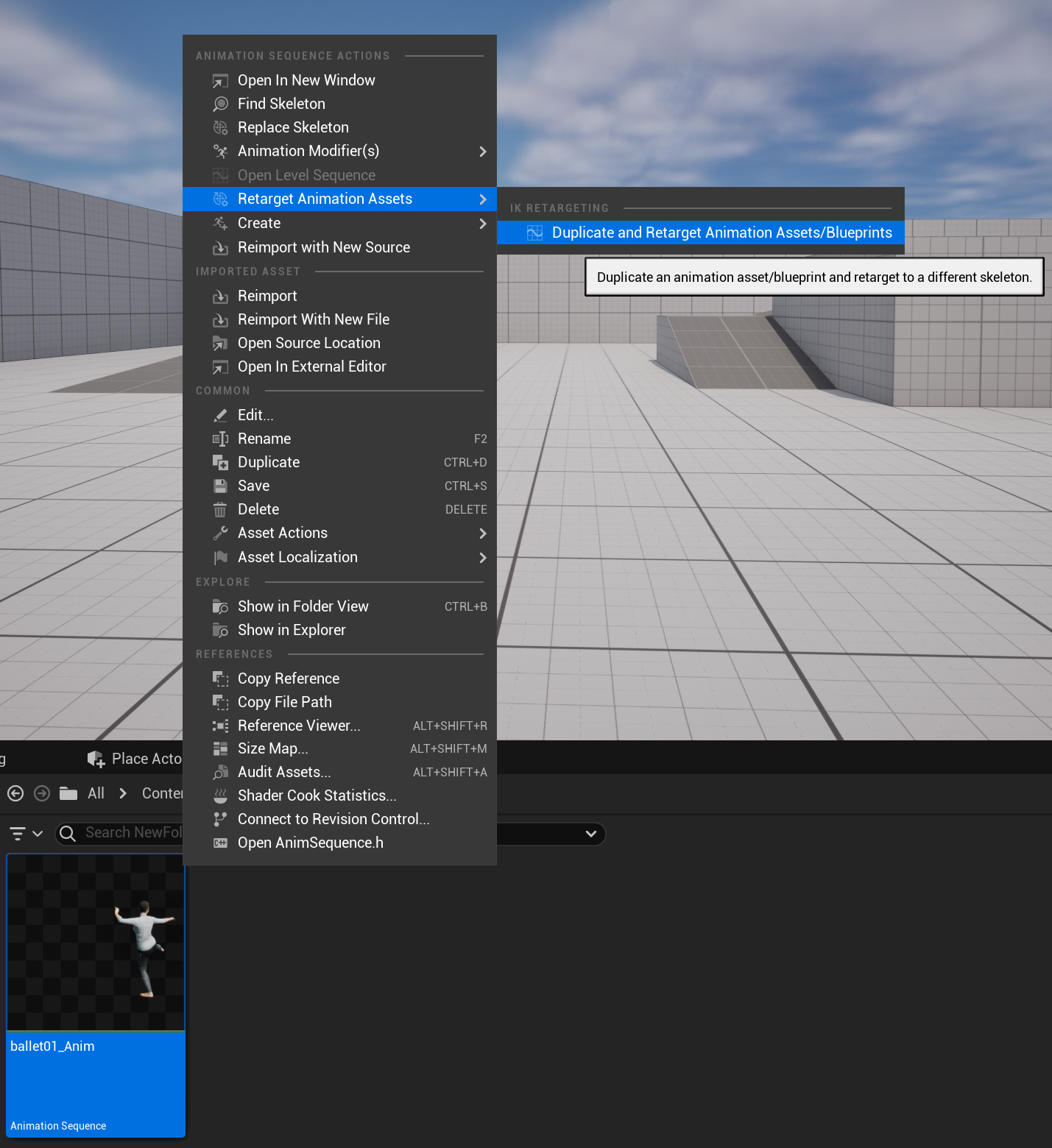Viewport: 1052px width, 1148px height.
Task: Open the content browser filter options
Action: (26, 833)
